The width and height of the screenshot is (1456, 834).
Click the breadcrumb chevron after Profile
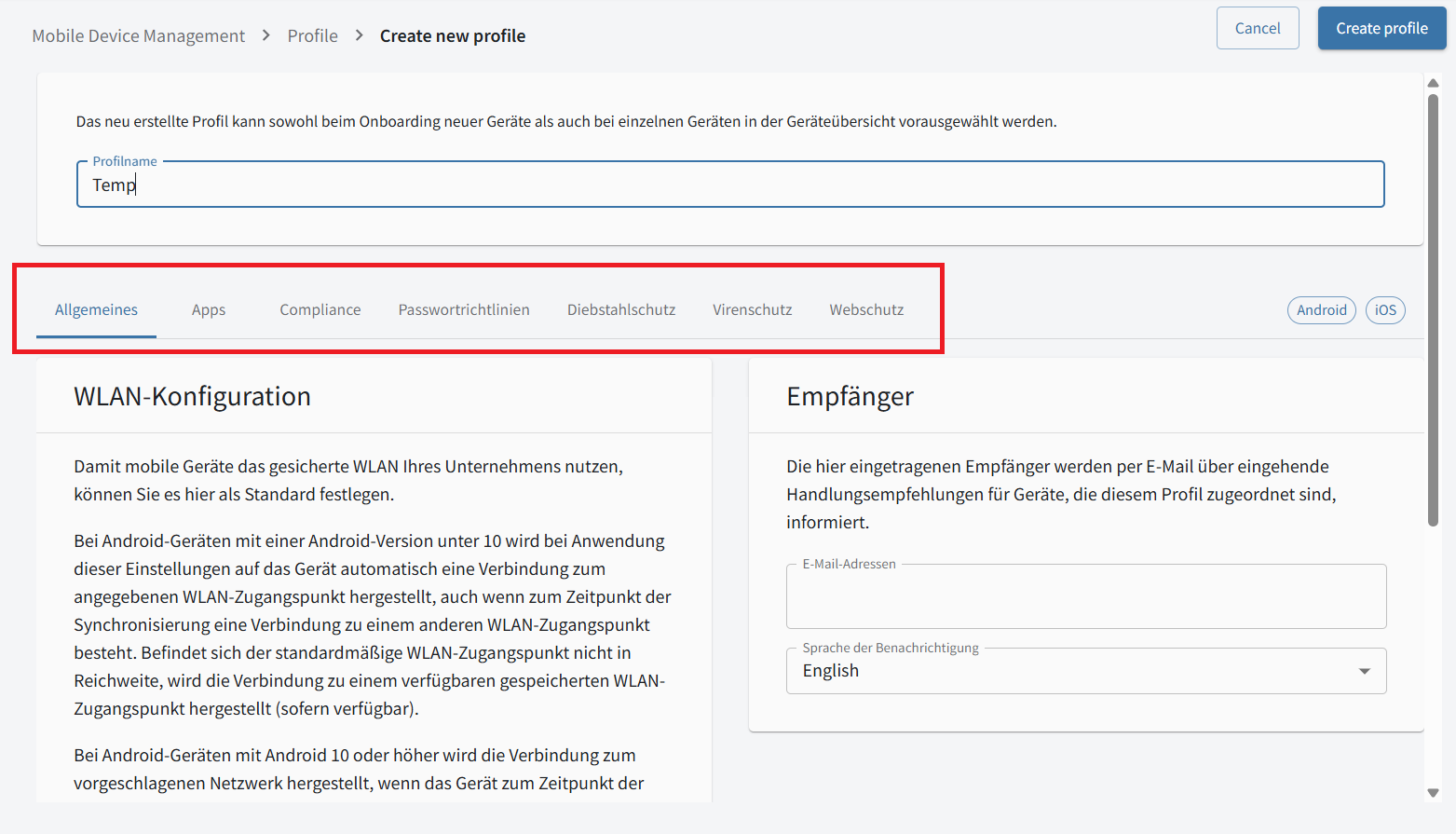click(359, 35)
